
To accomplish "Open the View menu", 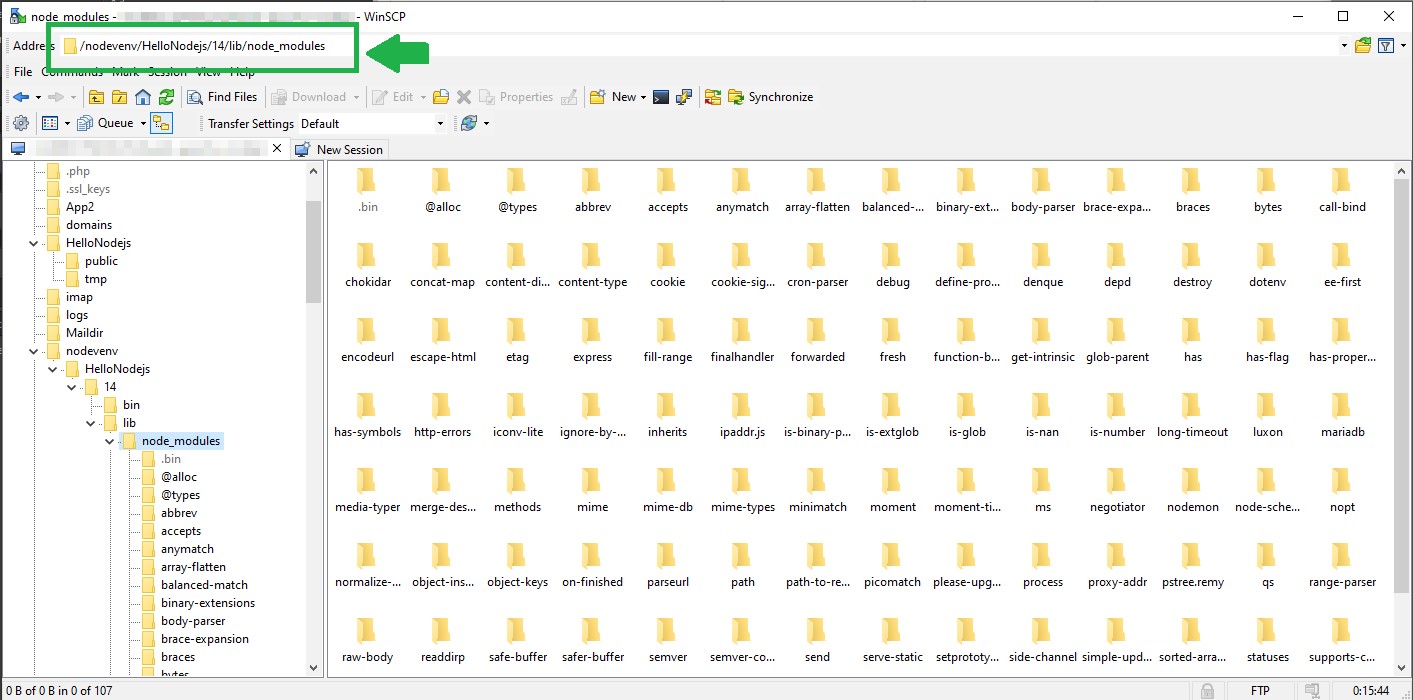I will (208, 72).
